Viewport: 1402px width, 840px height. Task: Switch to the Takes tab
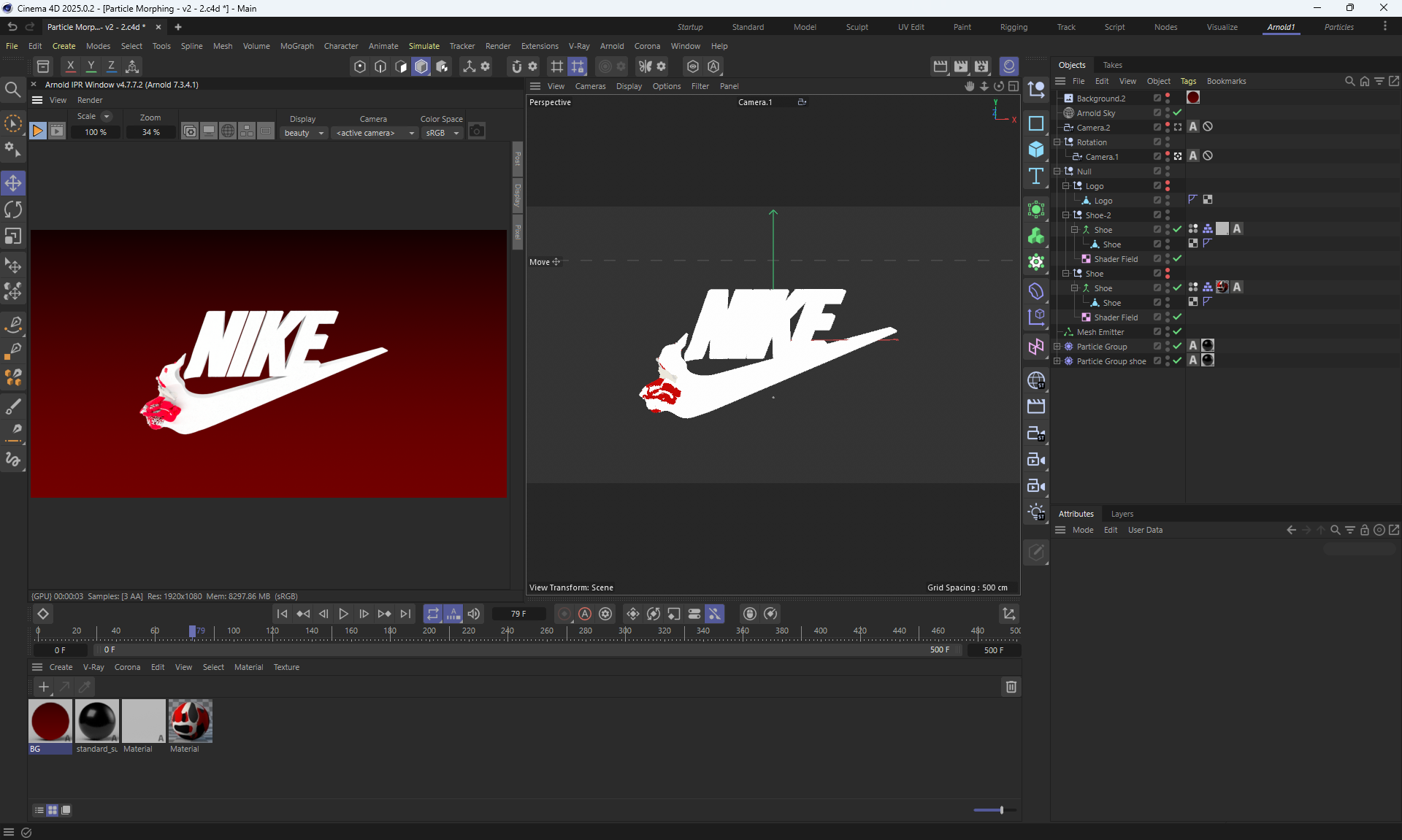click(1112, 65)
